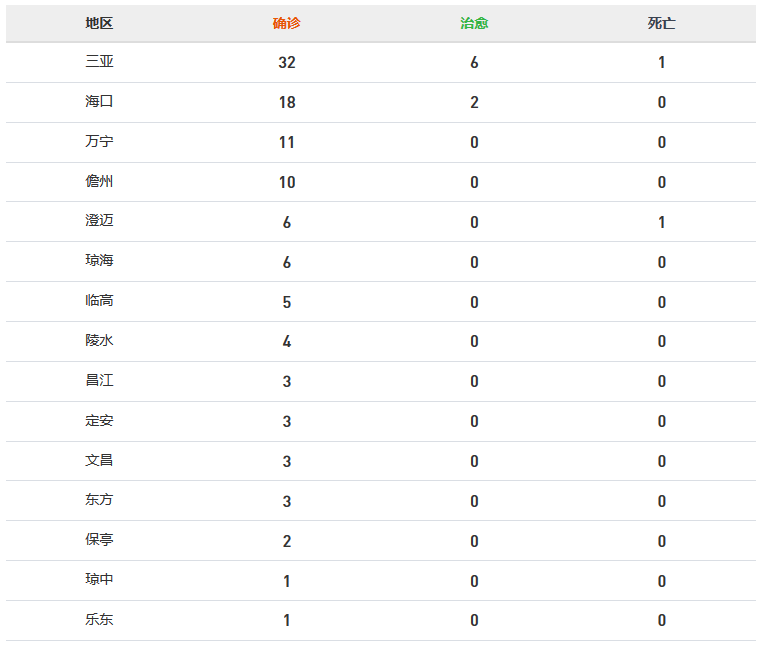This screenshot has height=645, width=768.
Task: Select the 琼中 region name
Action: (x=99, y=580)
